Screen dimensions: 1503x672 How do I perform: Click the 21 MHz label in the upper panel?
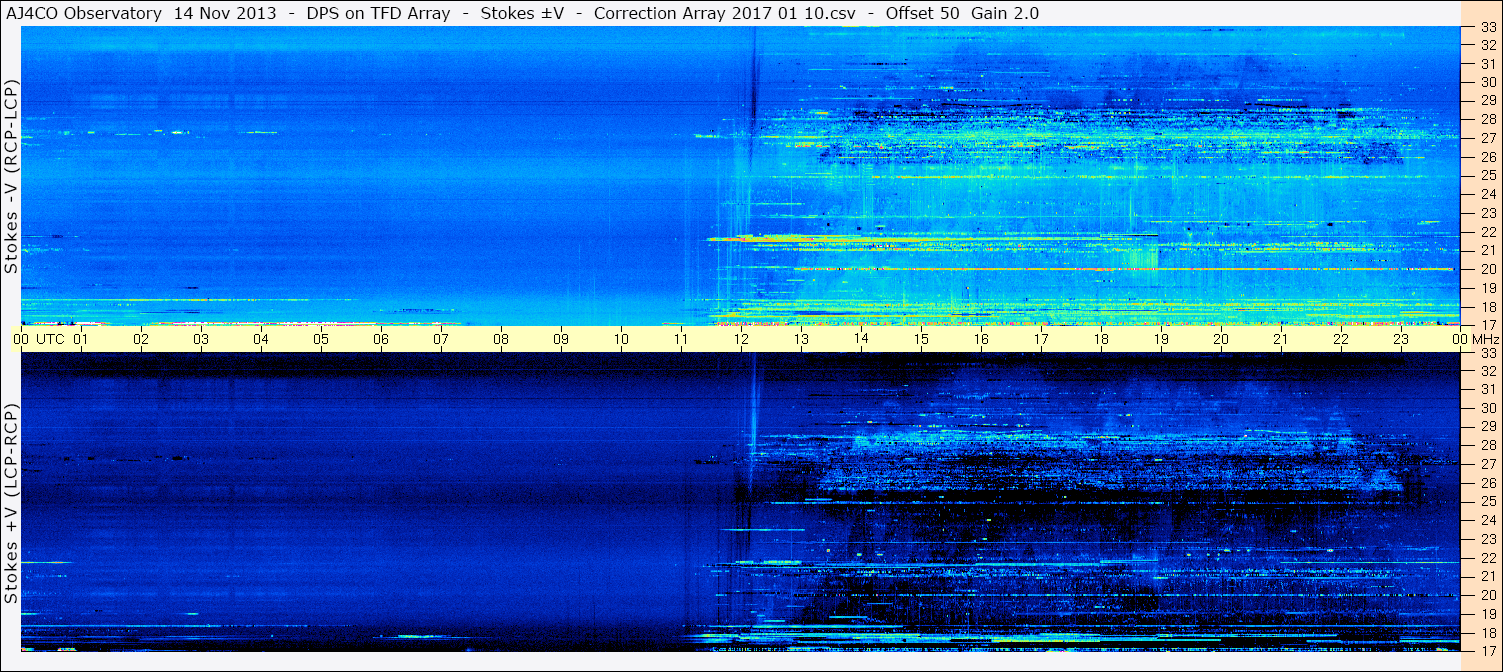[1488, 250]
